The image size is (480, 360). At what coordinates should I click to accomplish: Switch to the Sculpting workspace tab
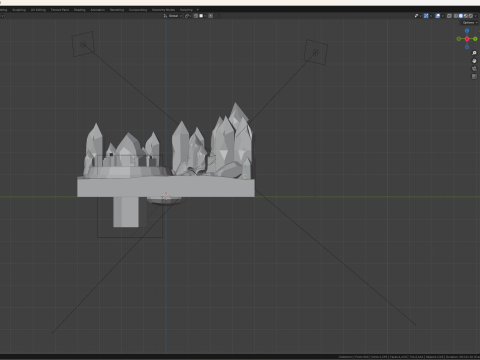(x=19, y=10)
